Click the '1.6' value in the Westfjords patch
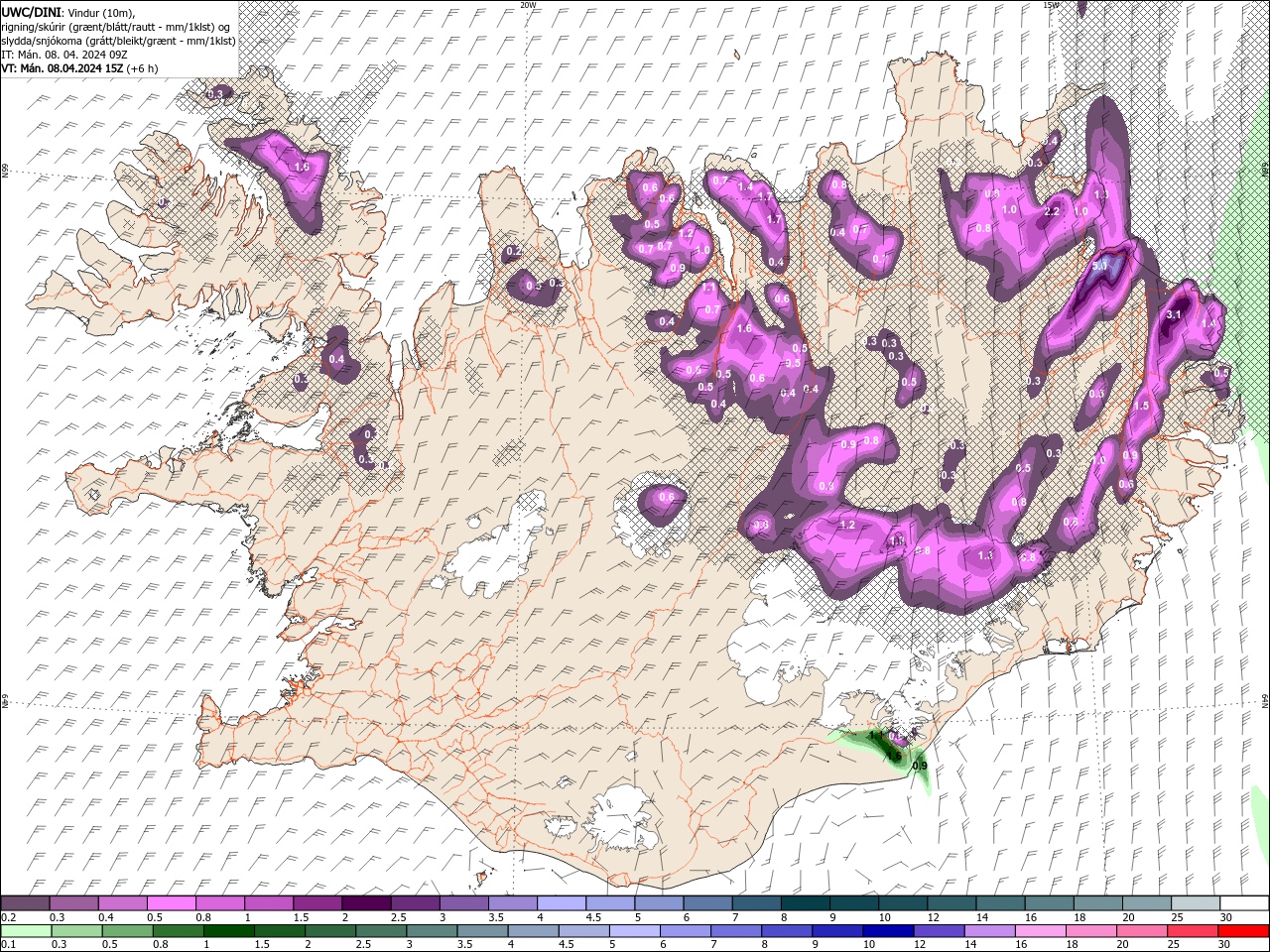 click(x=303, y=168)
